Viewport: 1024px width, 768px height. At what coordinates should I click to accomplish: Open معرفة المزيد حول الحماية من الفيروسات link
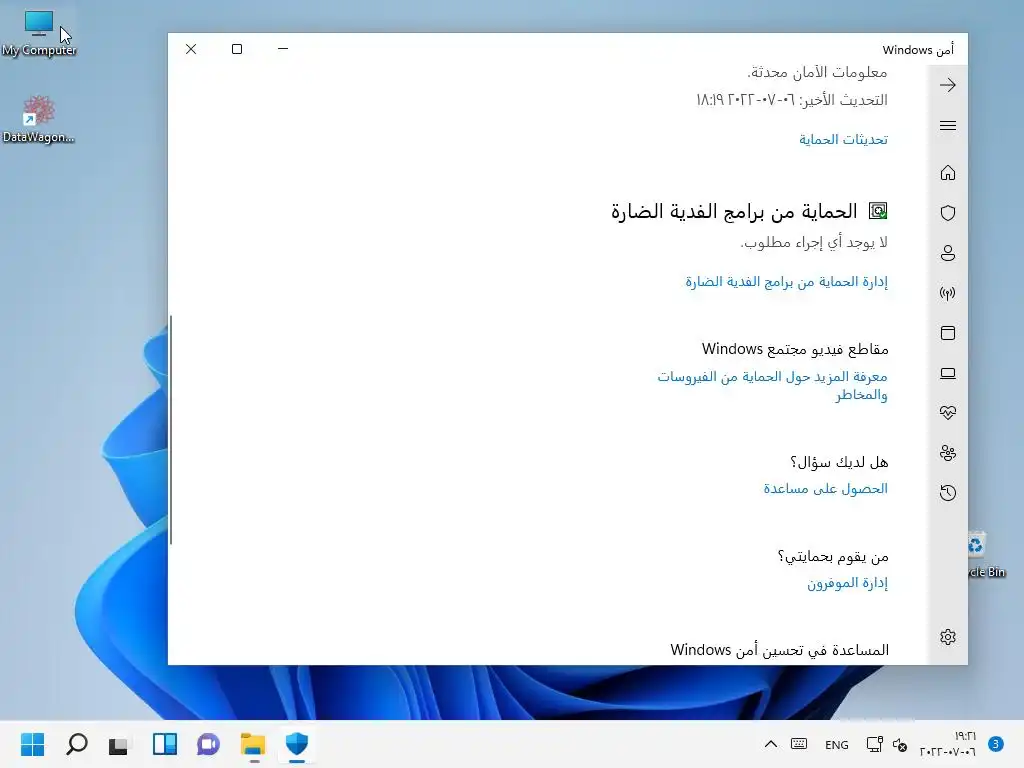[773, 385]
